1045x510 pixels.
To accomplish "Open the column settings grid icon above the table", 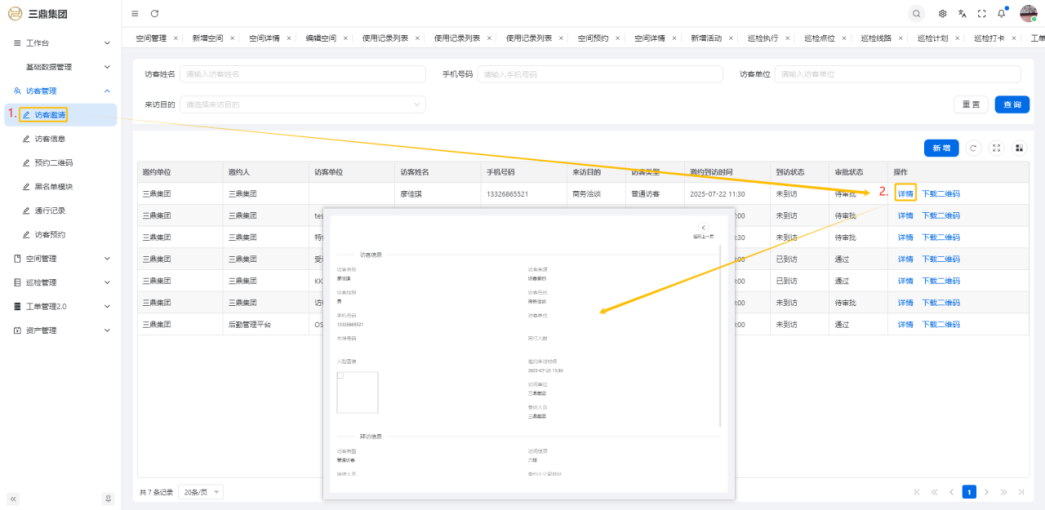I will click(1019, 148).
